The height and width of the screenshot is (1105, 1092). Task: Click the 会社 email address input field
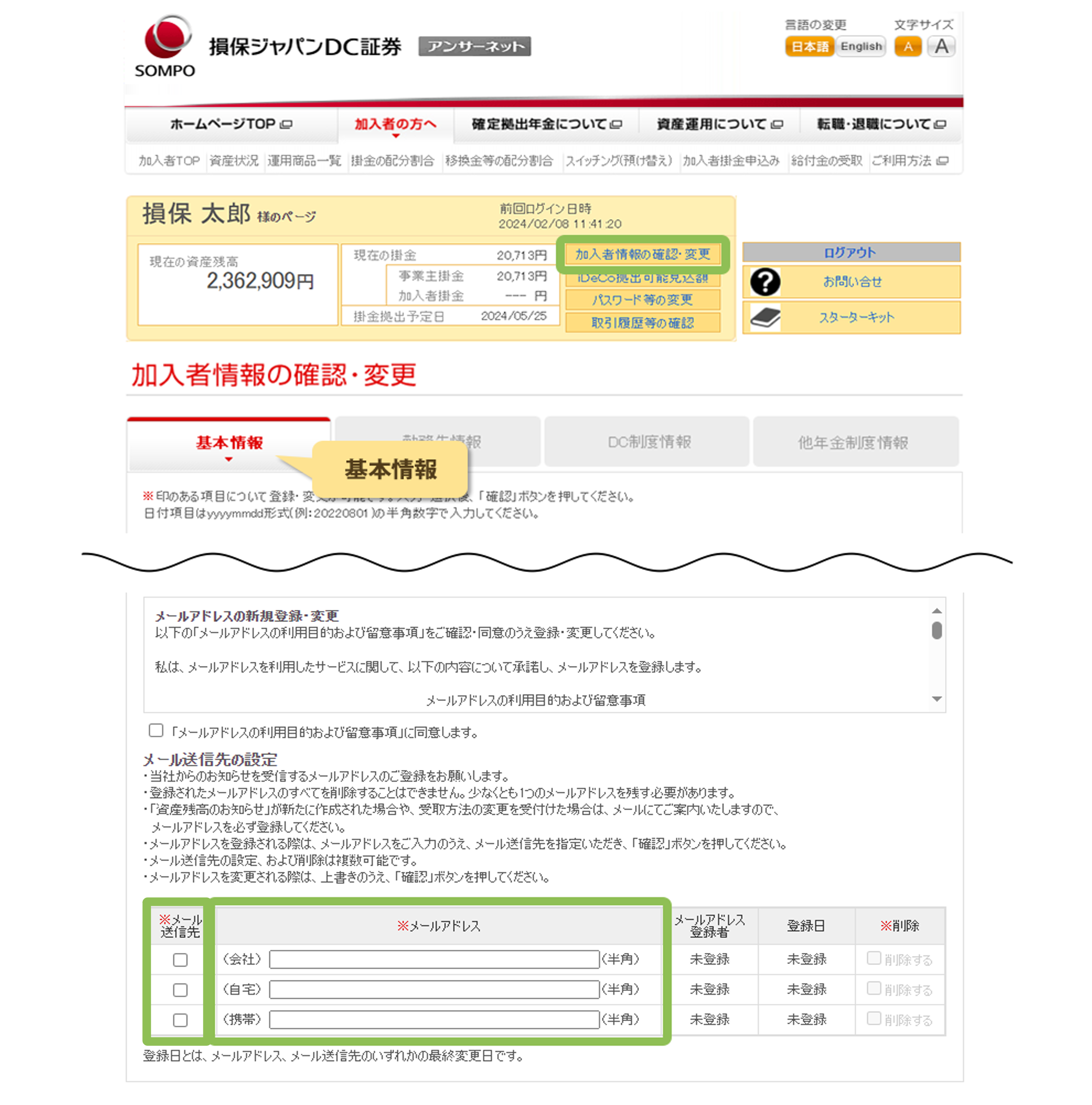pyautogui.click(x=434, y=960)
